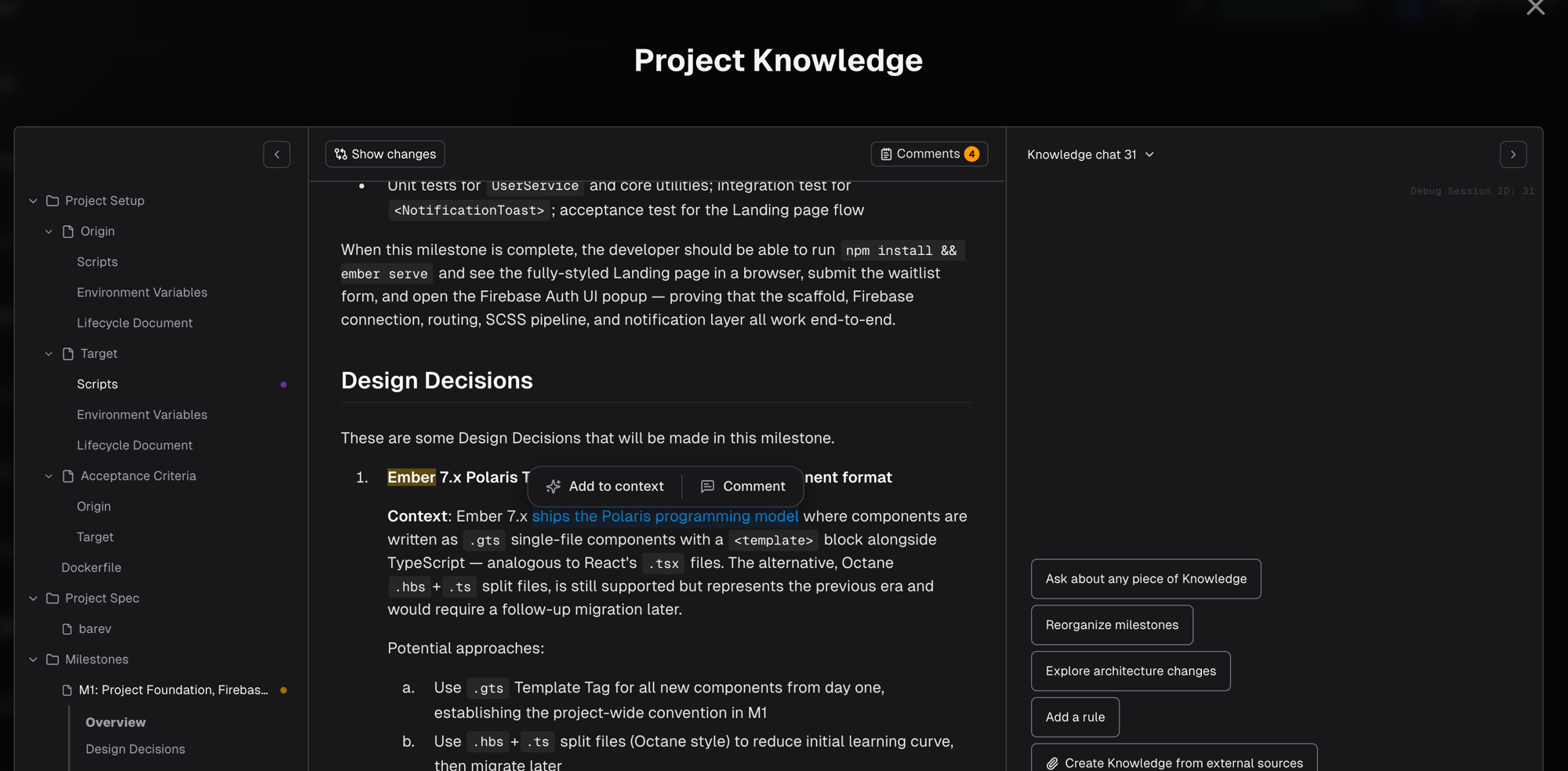Expand the right chat panel arrow
Screen dimensions: 1568x771
(1513, 155)
